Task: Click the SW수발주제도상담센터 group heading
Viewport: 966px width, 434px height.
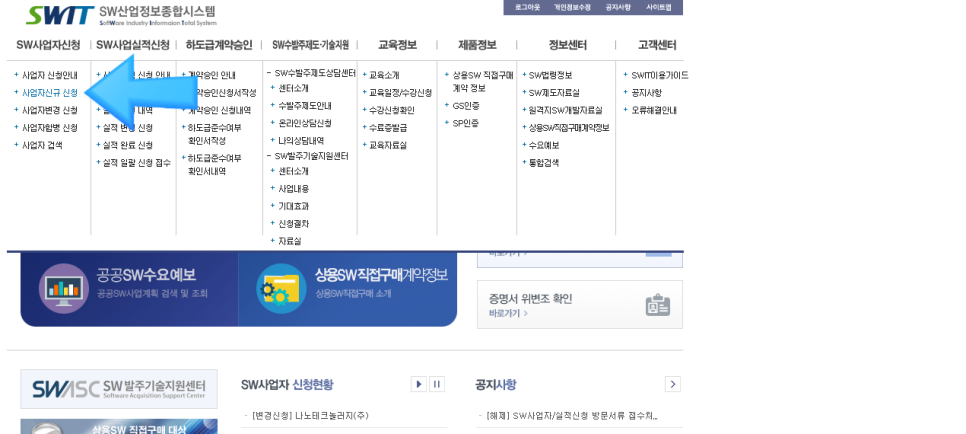Action: tap(315, 73)
